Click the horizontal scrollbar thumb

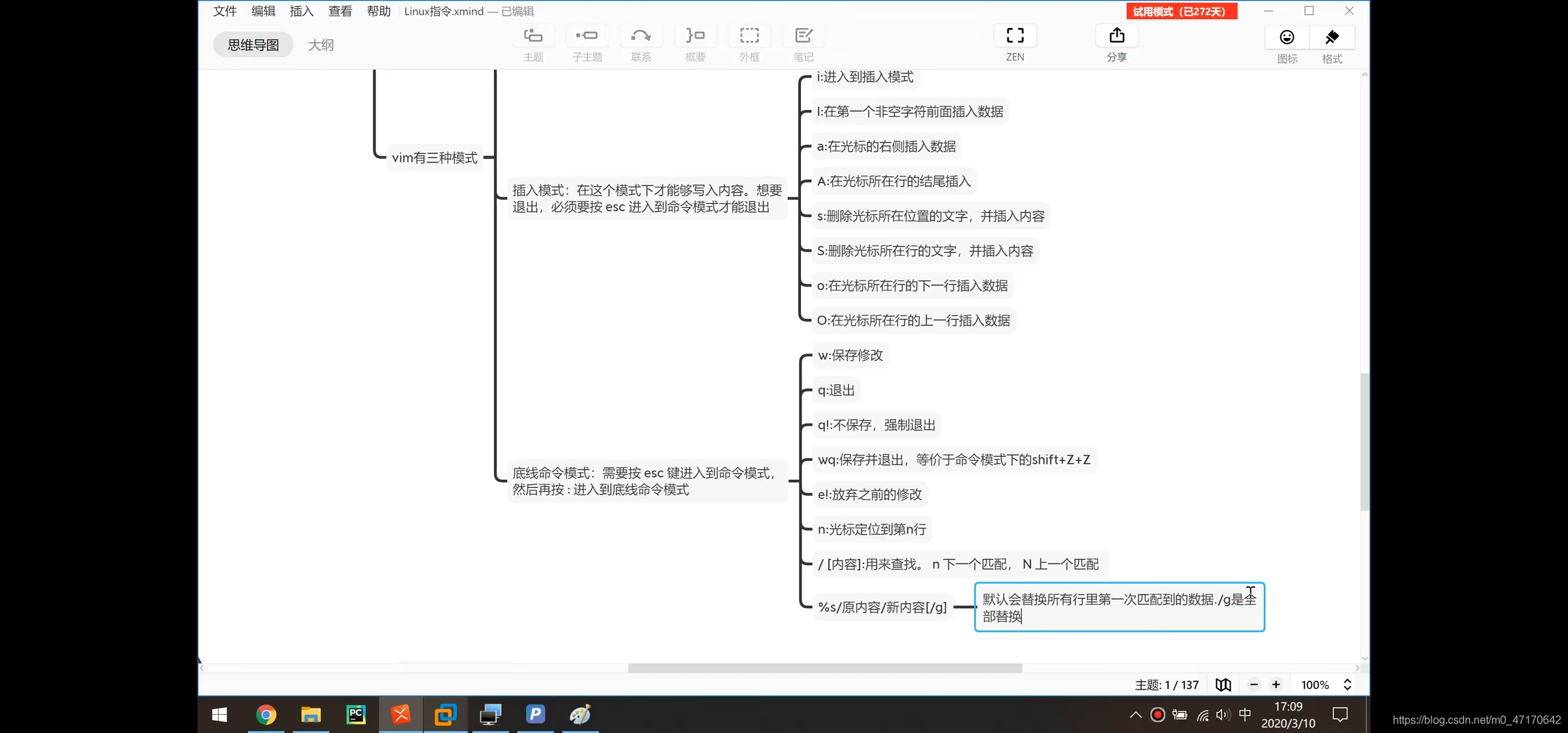pos(825,669)
